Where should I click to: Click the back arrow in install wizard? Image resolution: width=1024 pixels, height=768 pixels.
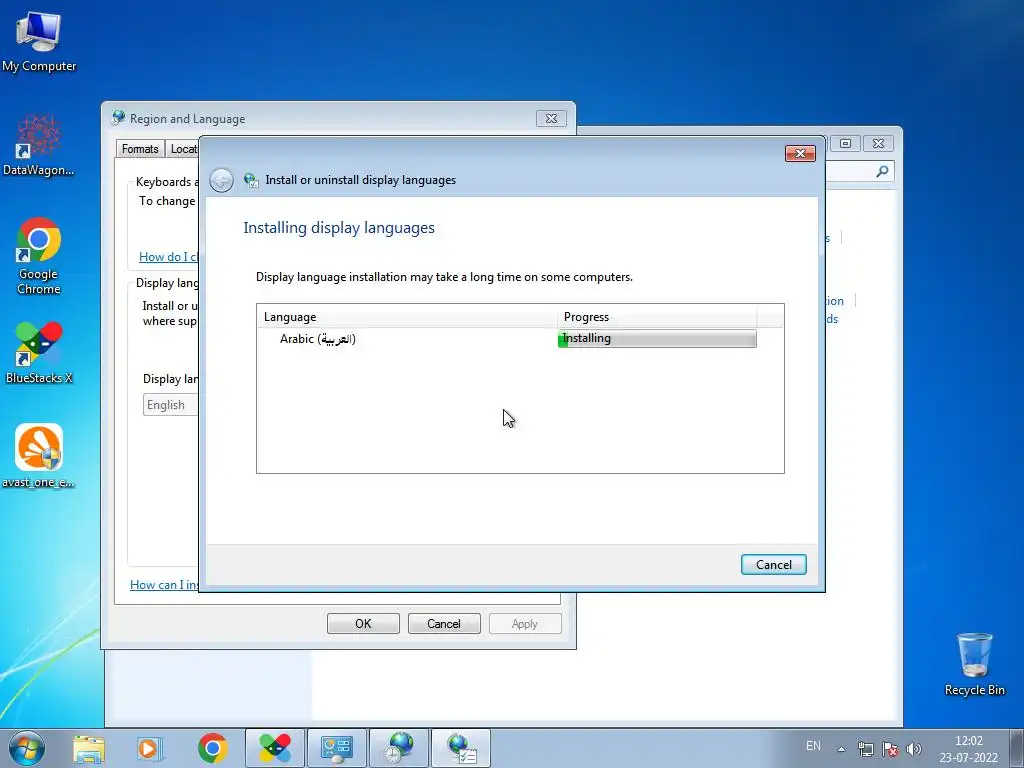coord(221,180)
